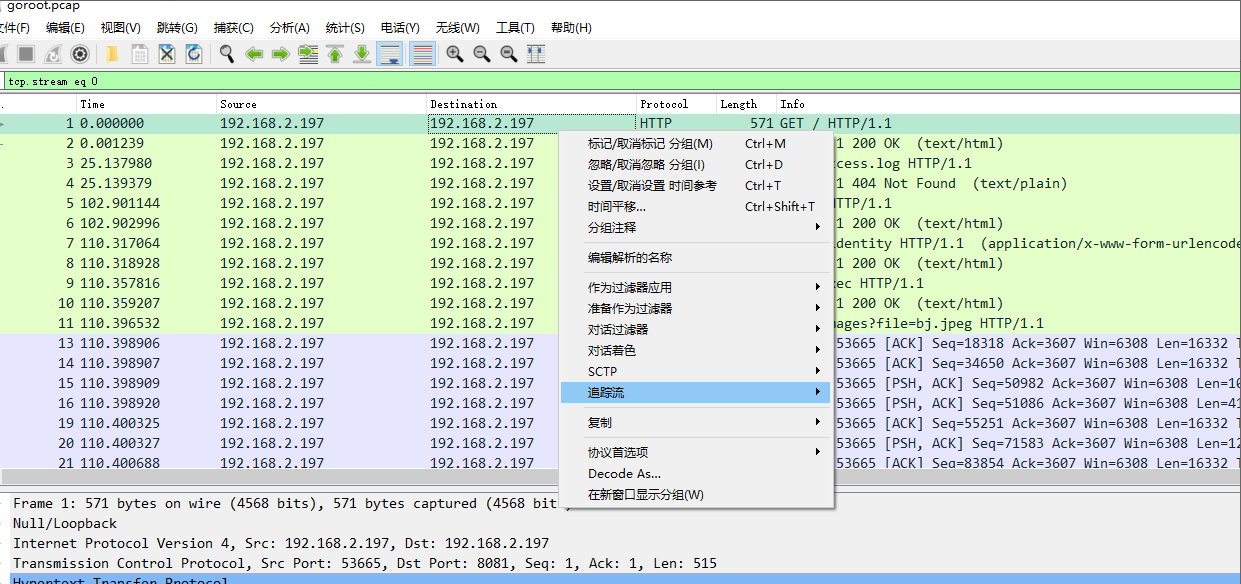Image resolution: width=1241 pixels, height=584 pixels.
Task: Expand the highlighted 追踪流 submenu
Action: (x=697, y=393)
